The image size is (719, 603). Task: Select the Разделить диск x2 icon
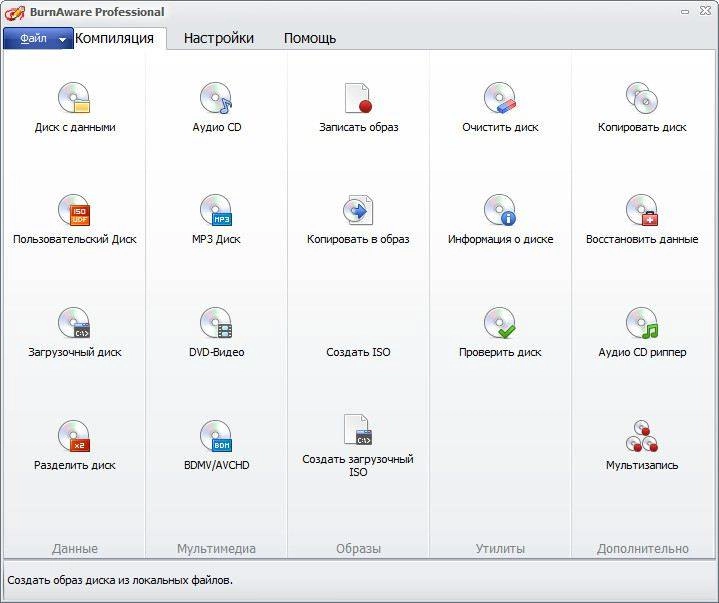point(74,436)
